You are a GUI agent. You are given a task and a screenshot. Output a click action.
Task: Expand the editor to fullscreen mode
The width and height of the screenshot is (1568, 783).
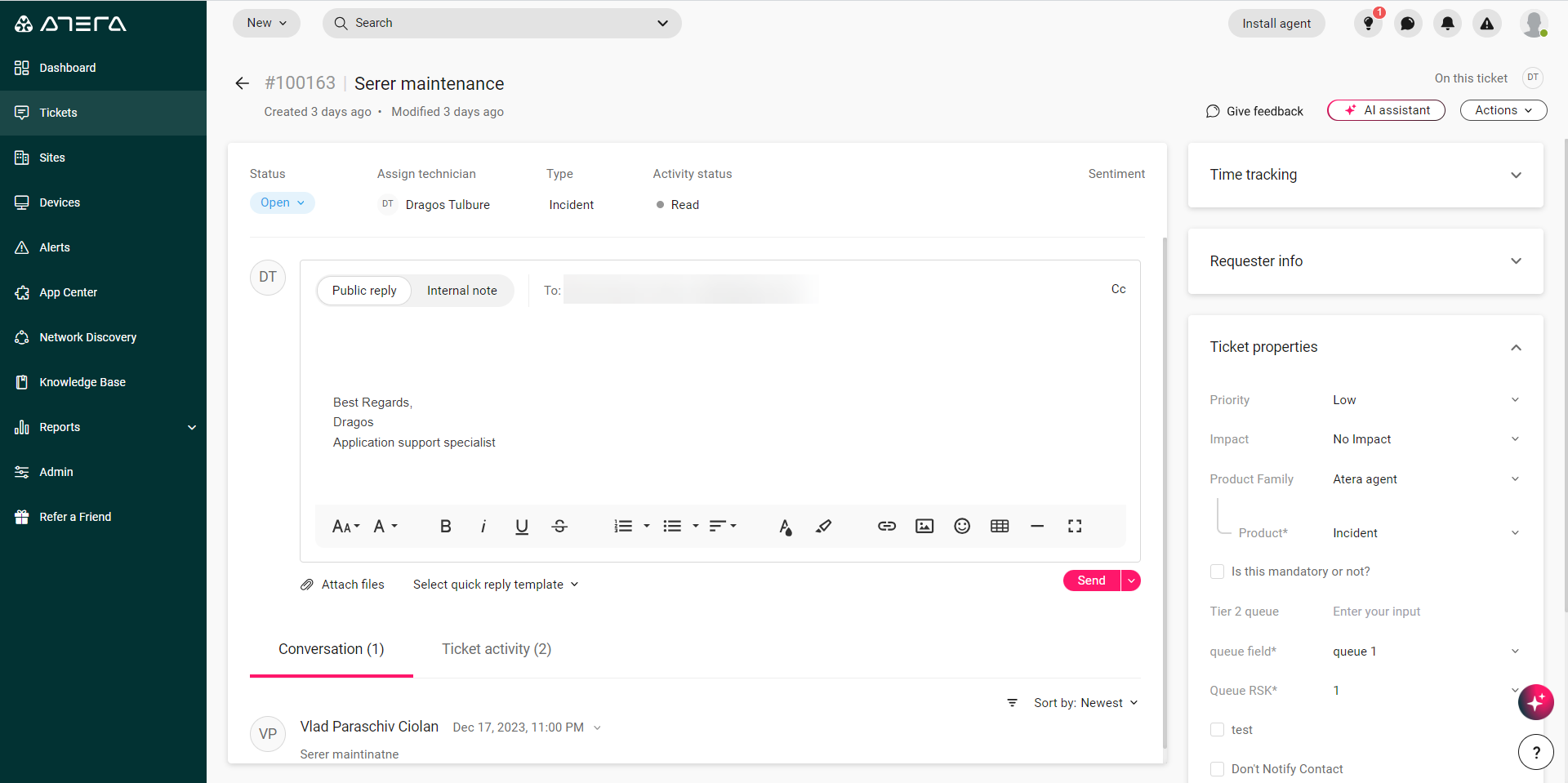[x=1075, y=527]
